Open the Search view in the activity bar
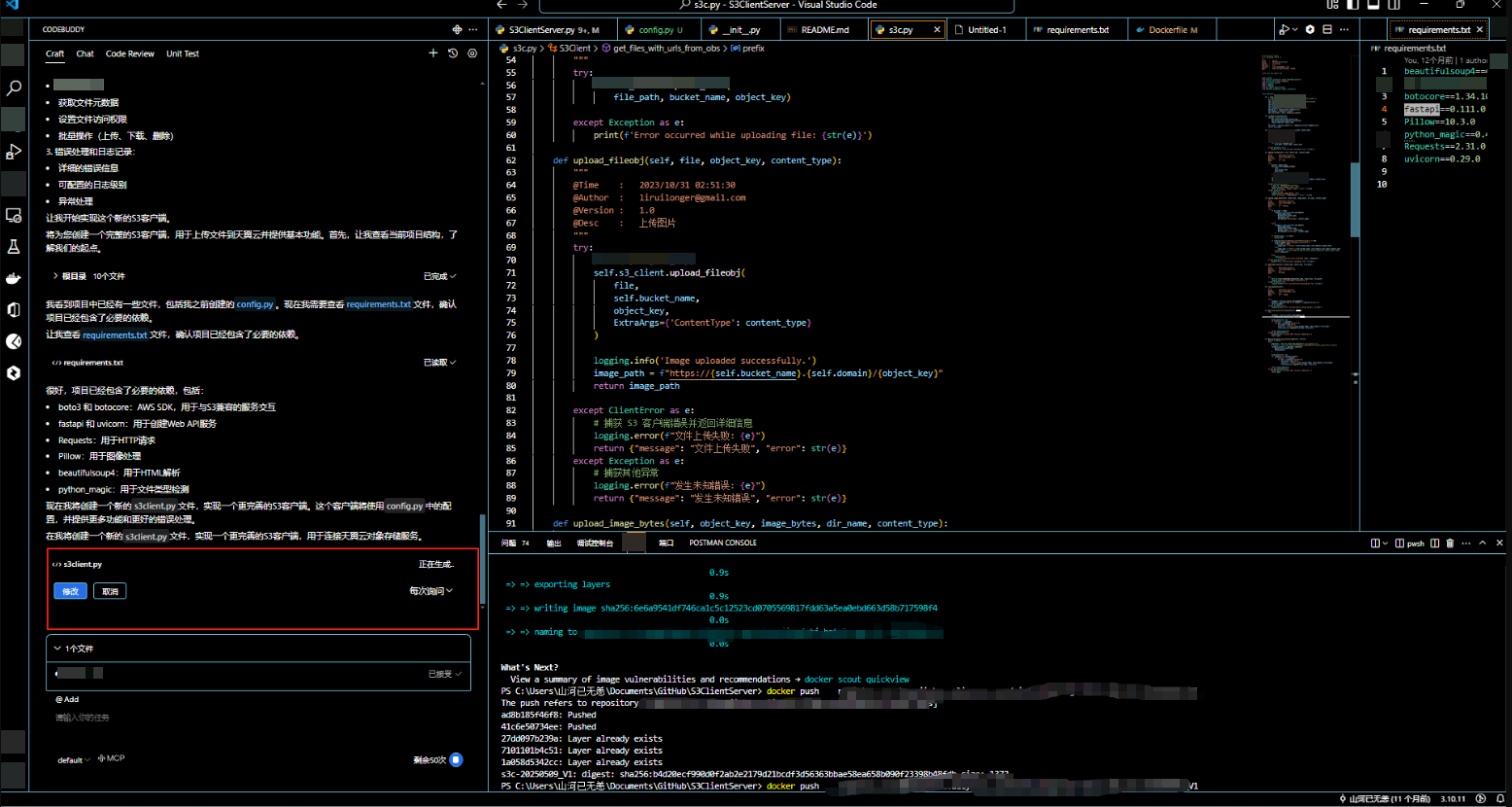This screenshot has height=807, width=1512. pos(14,88)
